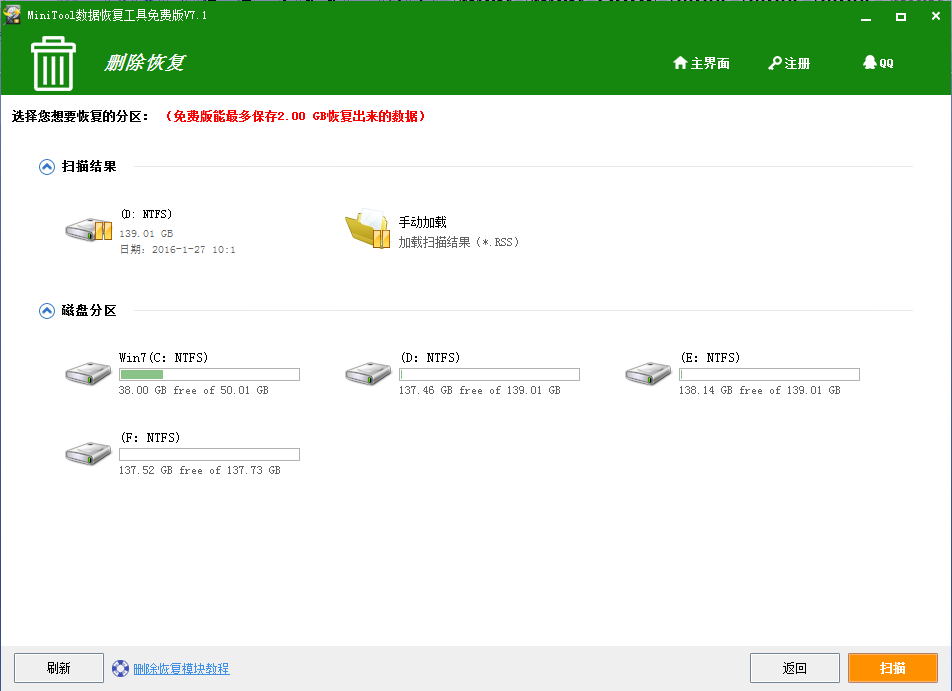Click the 手动加载 label text
Viewport: 952px width, 691px height.
(423, 222)
